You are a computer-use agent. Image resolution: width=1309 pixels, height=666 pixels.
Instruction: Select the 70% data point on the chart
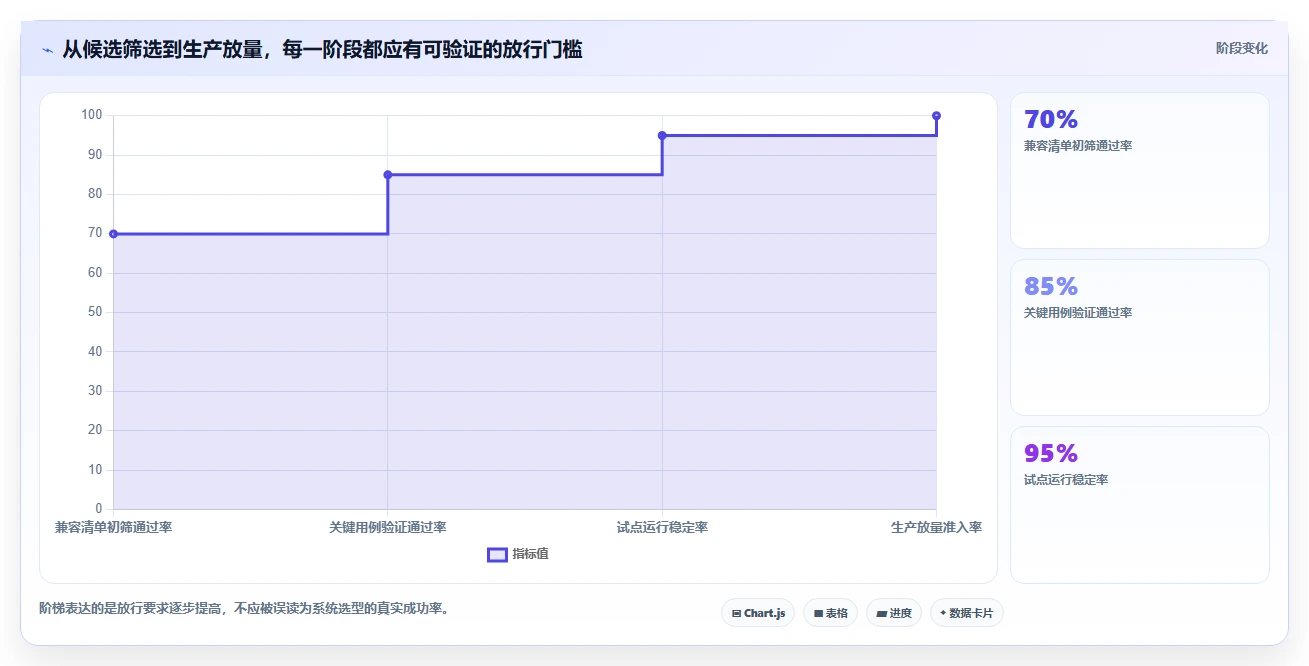[113, 234]
